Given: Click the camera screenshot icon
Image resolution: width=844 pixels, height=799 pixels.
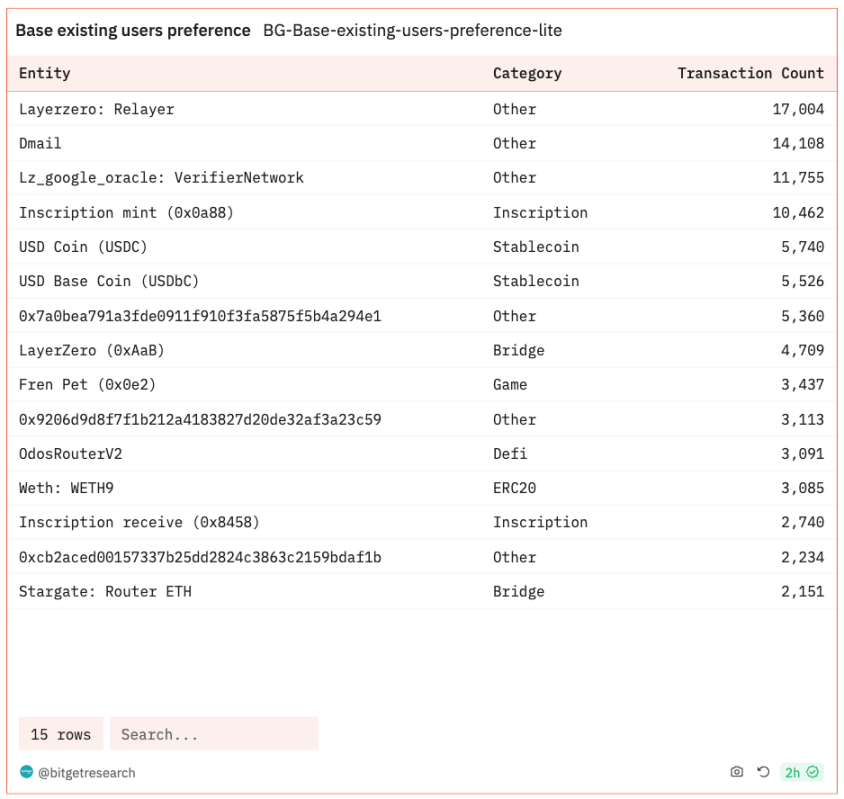Looking at the screenshot, I should click(737, 772).
